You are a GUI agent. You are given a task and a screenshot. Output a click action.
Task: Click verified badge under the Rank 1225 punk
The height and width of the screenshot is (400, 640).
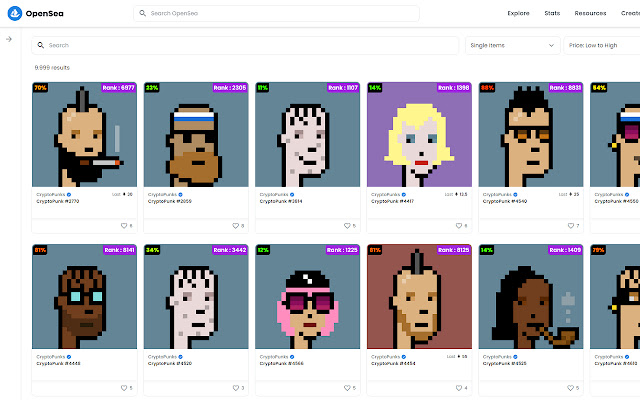click(x=292, y=357)
